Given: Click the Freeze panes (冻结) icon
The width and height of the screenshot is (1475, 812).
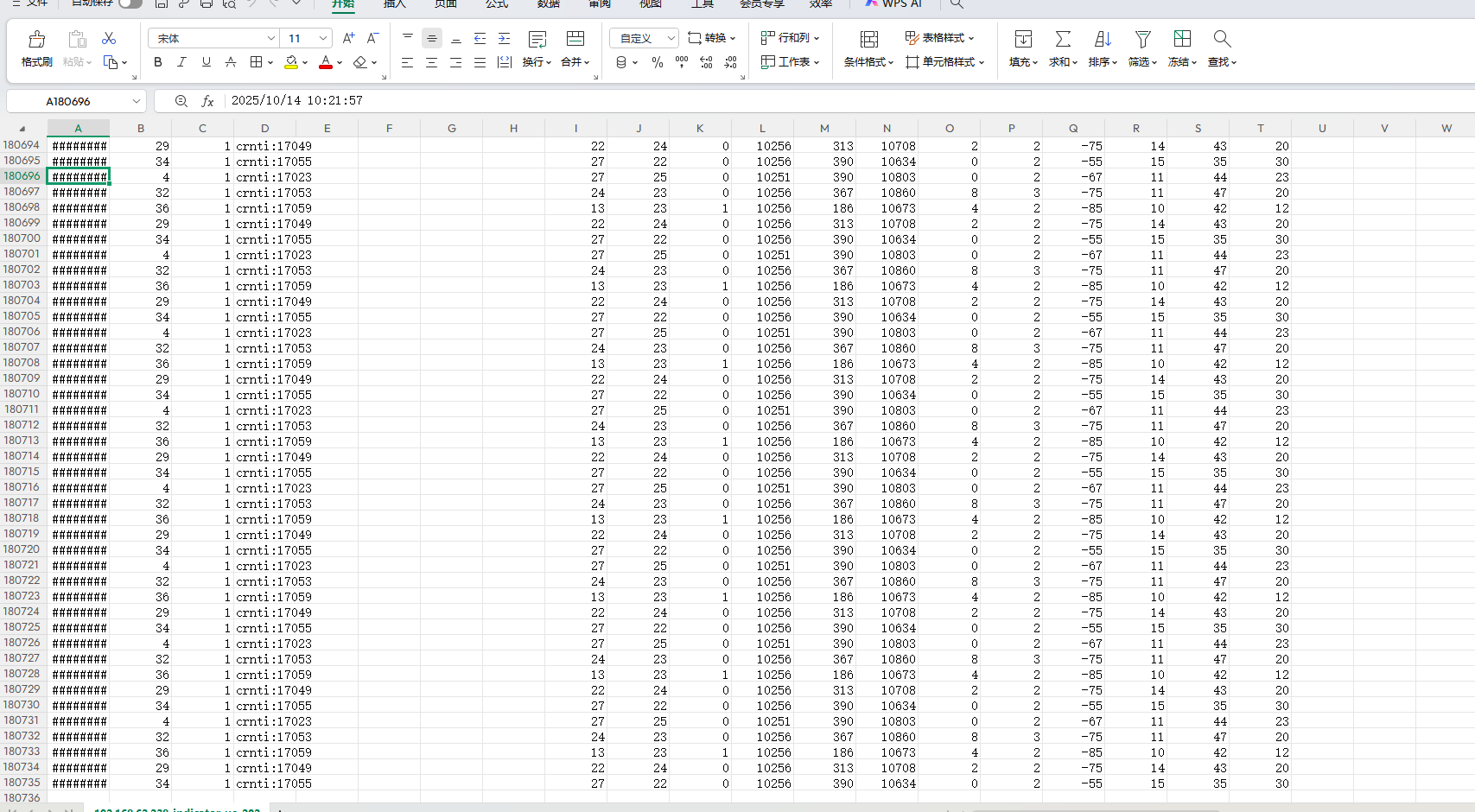Looking at the screenshot, I should pyautogui.click(x=1181, y=40).
